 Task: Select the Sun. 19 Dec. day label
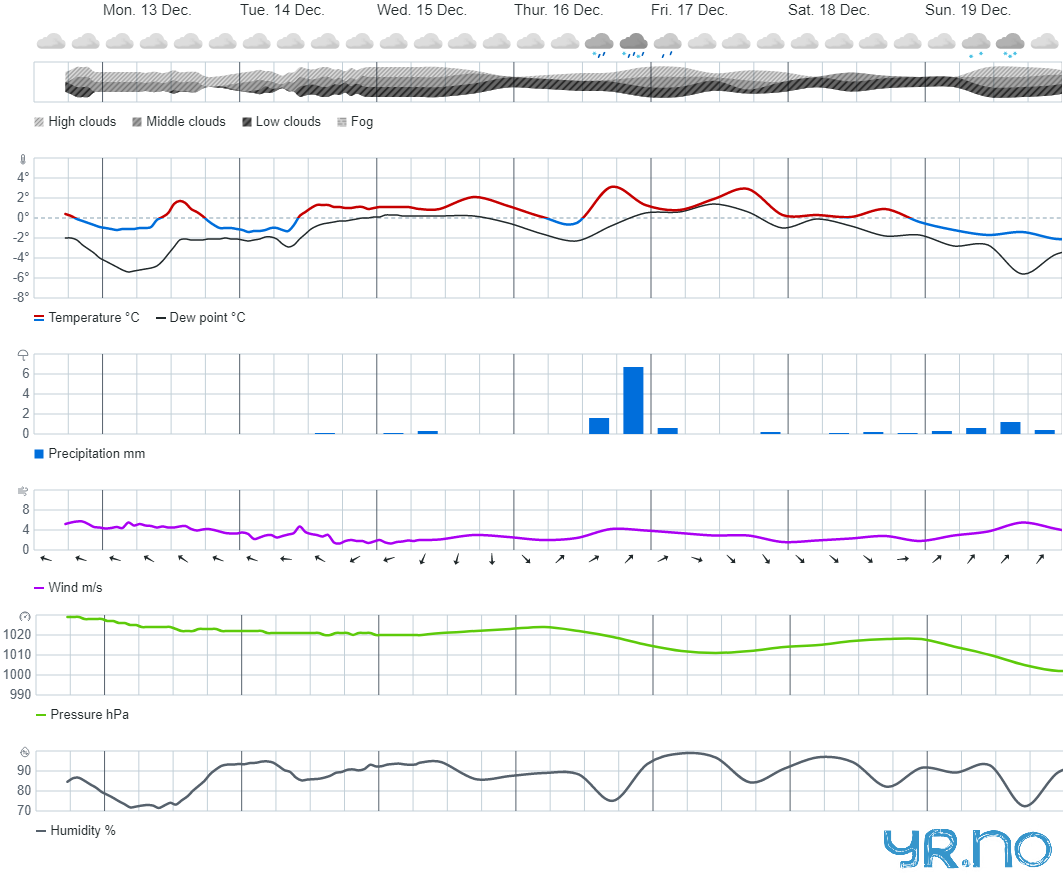(x=967, y=10)
